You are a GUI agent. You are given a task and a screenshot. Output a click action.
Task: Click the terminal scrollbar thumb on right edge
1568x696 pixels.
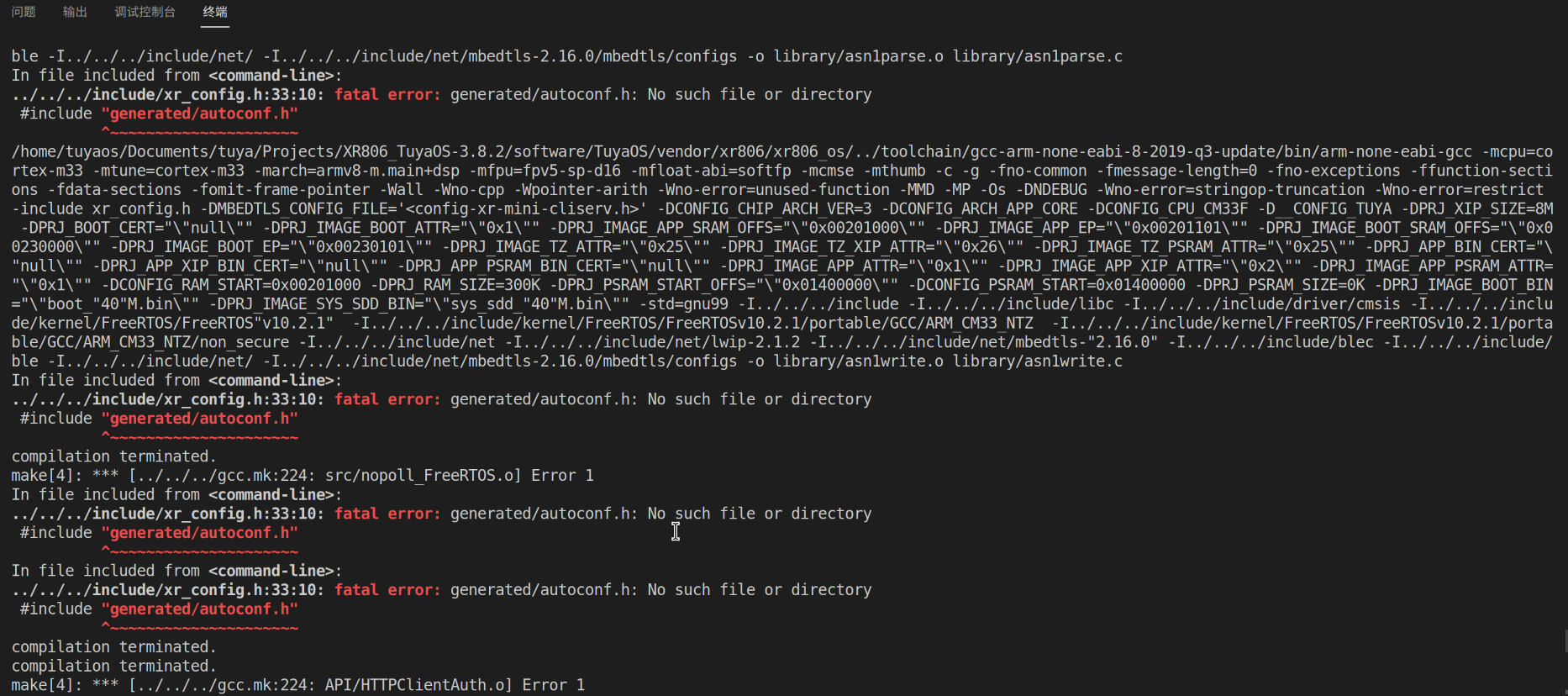[x=1565, y=642]
